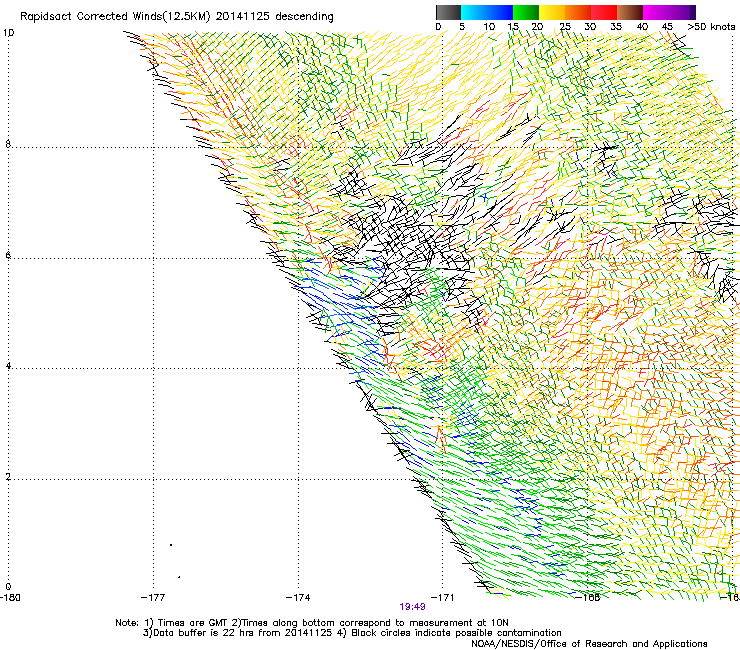Click the longitude '-168' axis label
The image size is (740, 650).
click(588, 598)
